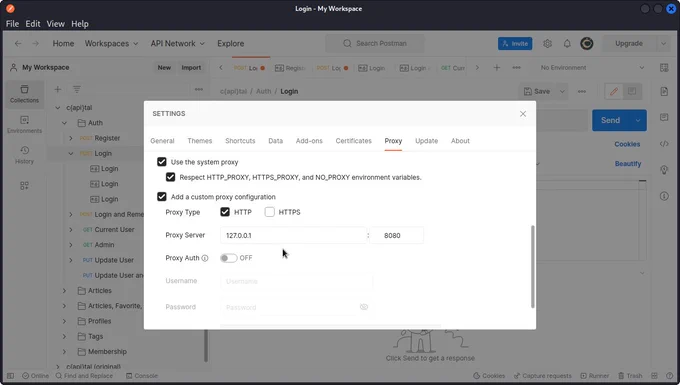The width and height of the screenshot is (680, 385).
Task: Uncheck Use the system proxy
Action: click(162, 162)
